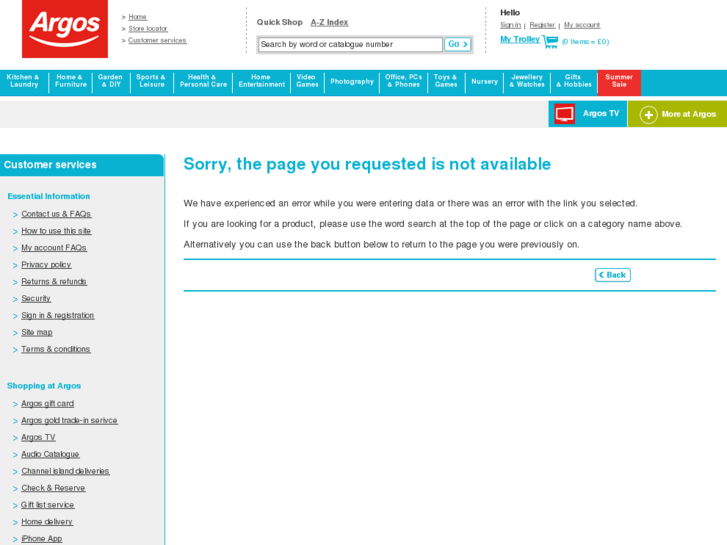Open the A-Z Index link
727x545 pixels.
click(329, 22)
